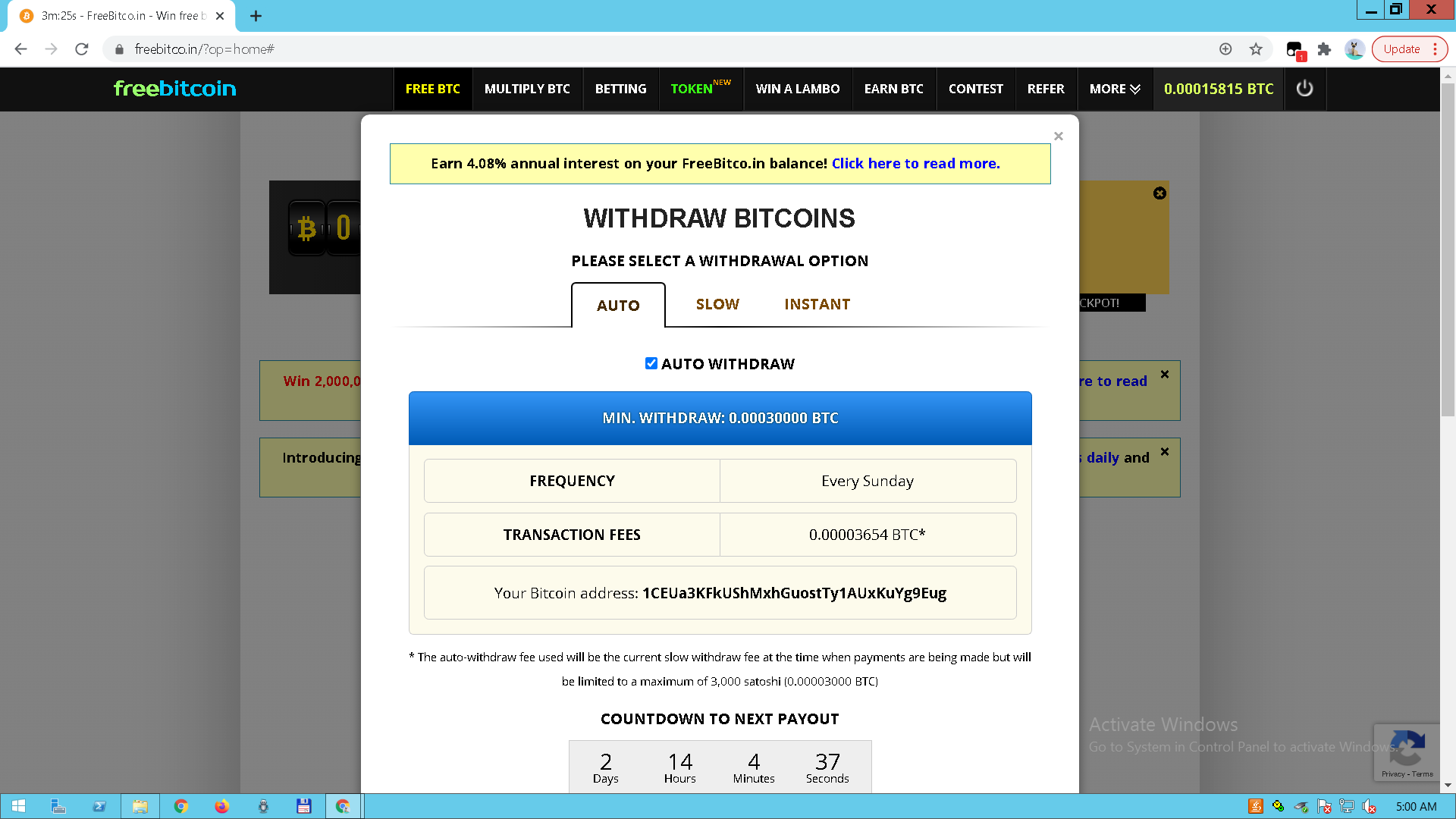Click the Chrome profile avatar icon
Image resolution: width=1456 pixels, height=819 pixels.
coord(1354,49)
